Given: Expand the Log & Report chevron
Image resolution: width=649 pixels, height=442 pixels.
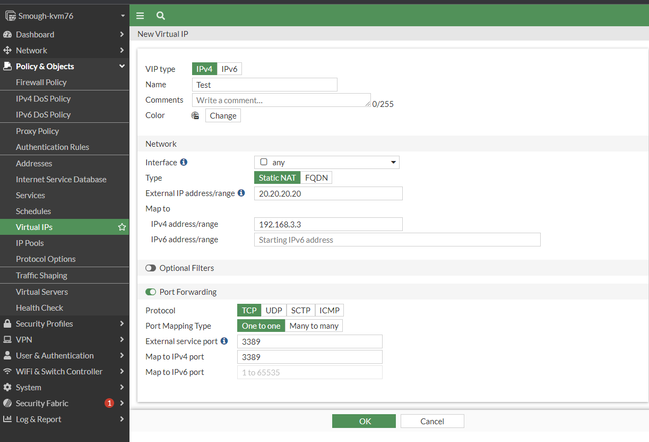Looking at the screenshot, I should 122,419.
